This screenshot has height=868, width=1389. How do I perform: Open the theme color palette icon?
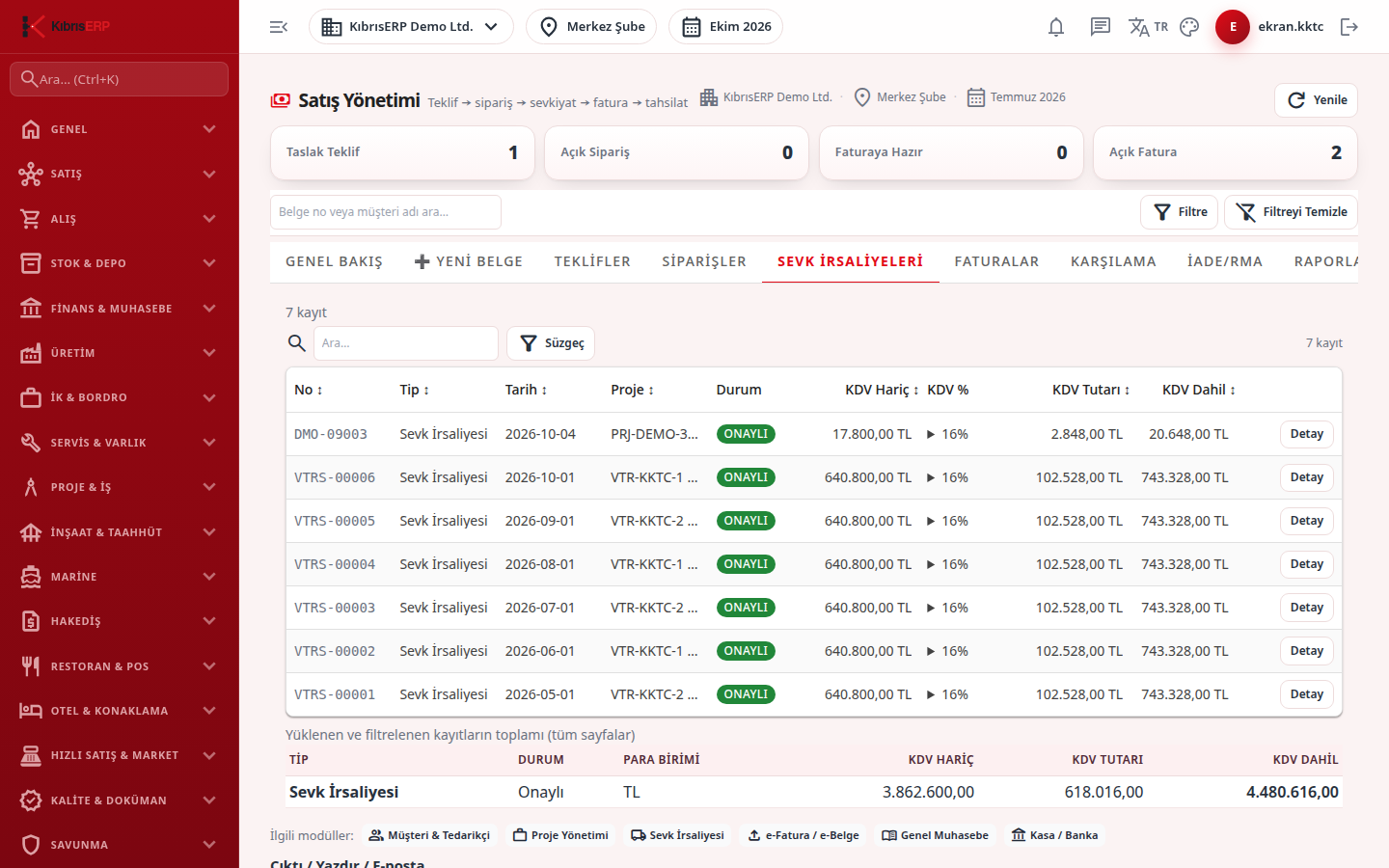pos(1189,27)
